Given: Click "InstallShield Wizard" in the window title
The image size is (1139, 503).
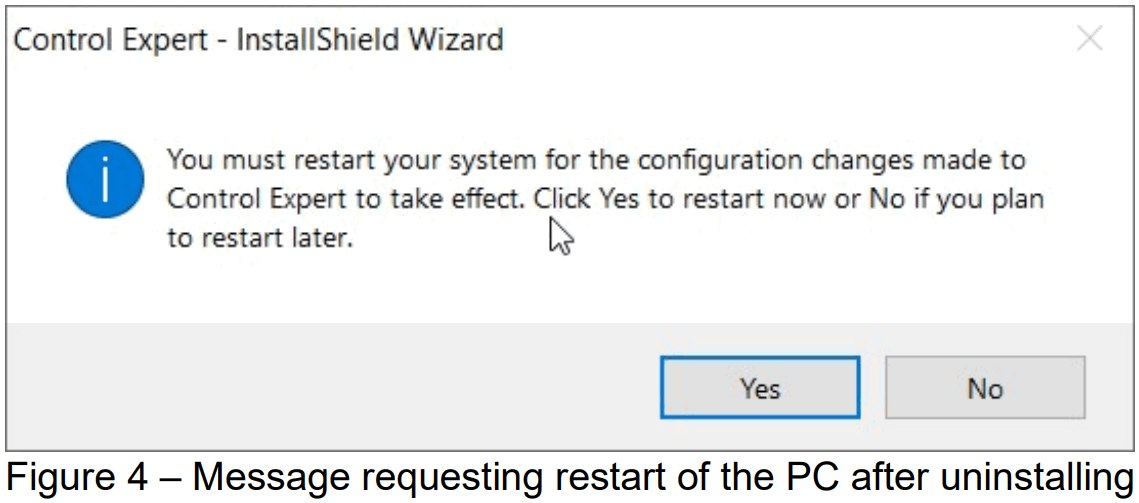Looking at the screenshot, I should coord(372,41).
